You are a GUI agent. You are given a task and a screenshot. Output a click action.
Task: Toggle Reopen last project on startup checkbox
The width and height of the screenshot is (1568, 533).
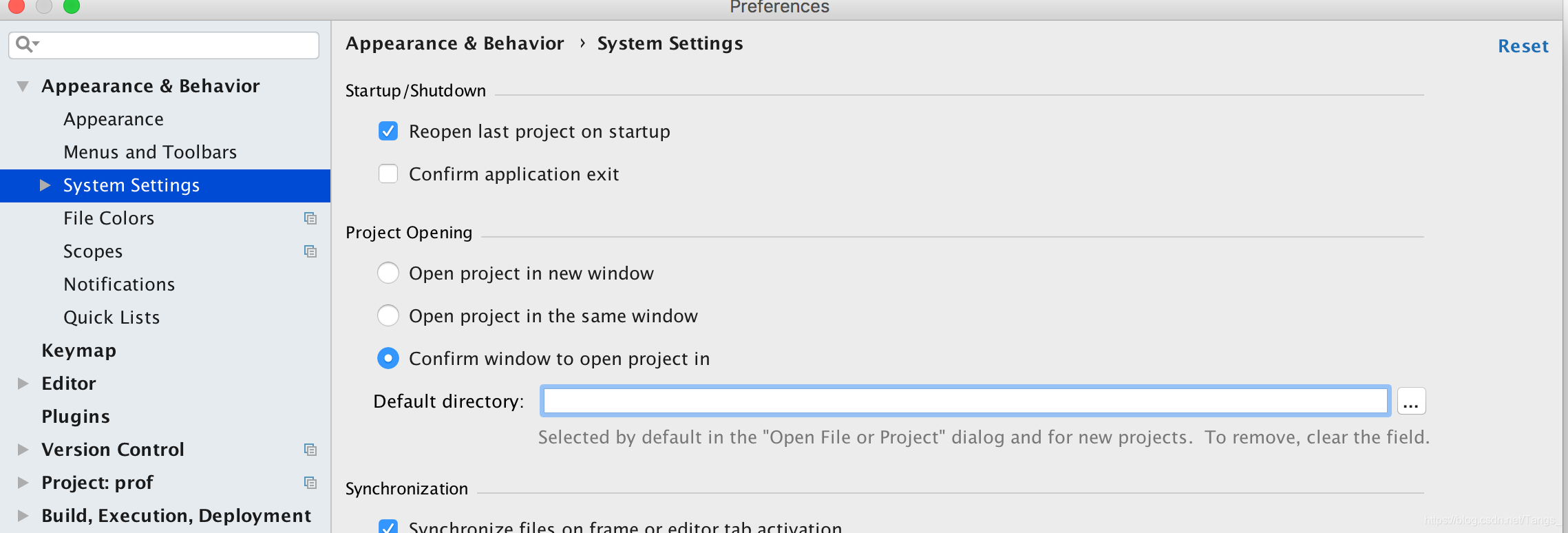click(x=388, y=131)
